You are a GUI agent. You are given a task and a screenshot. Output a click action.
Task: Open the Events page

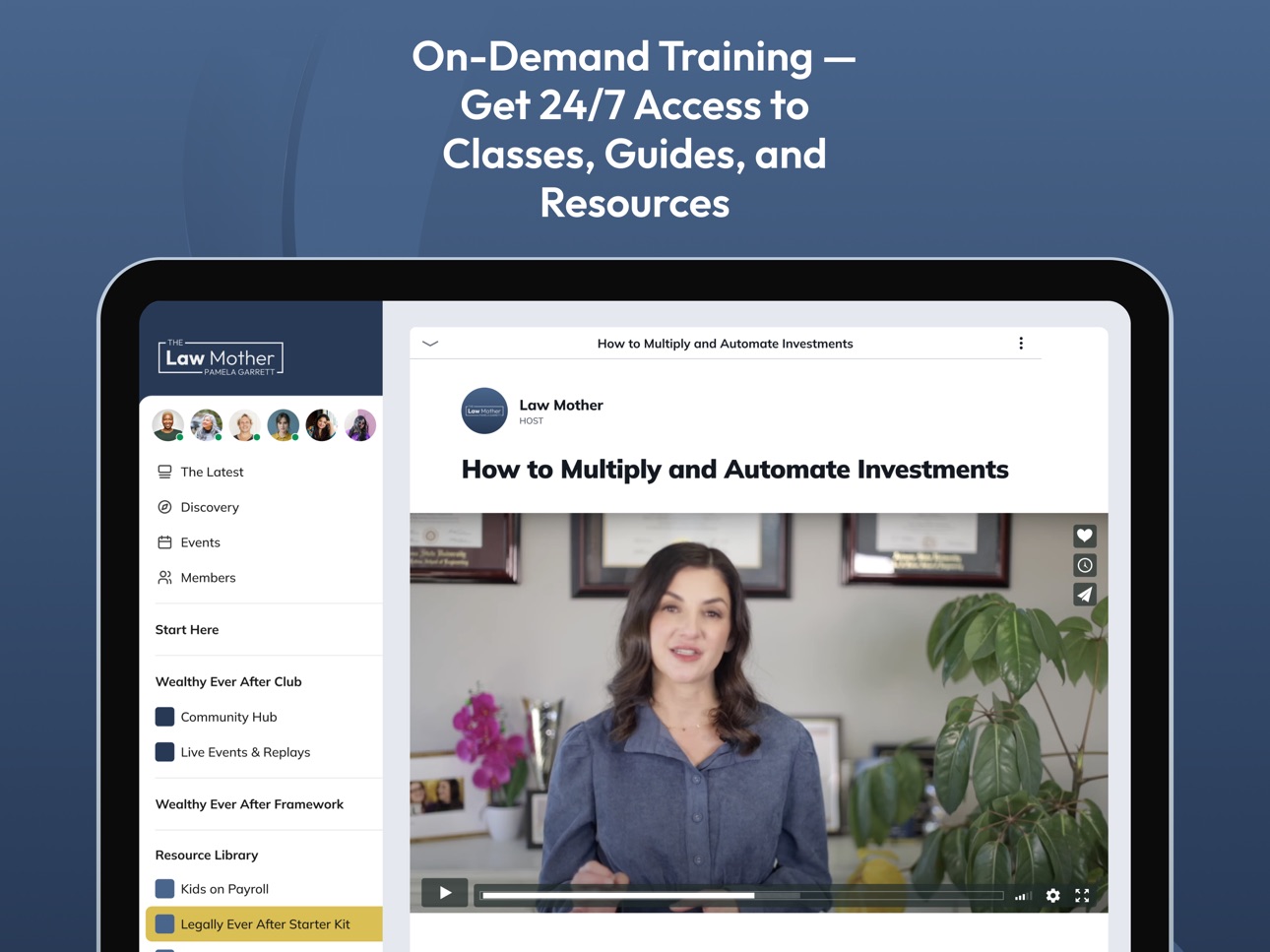click(200, 542)
